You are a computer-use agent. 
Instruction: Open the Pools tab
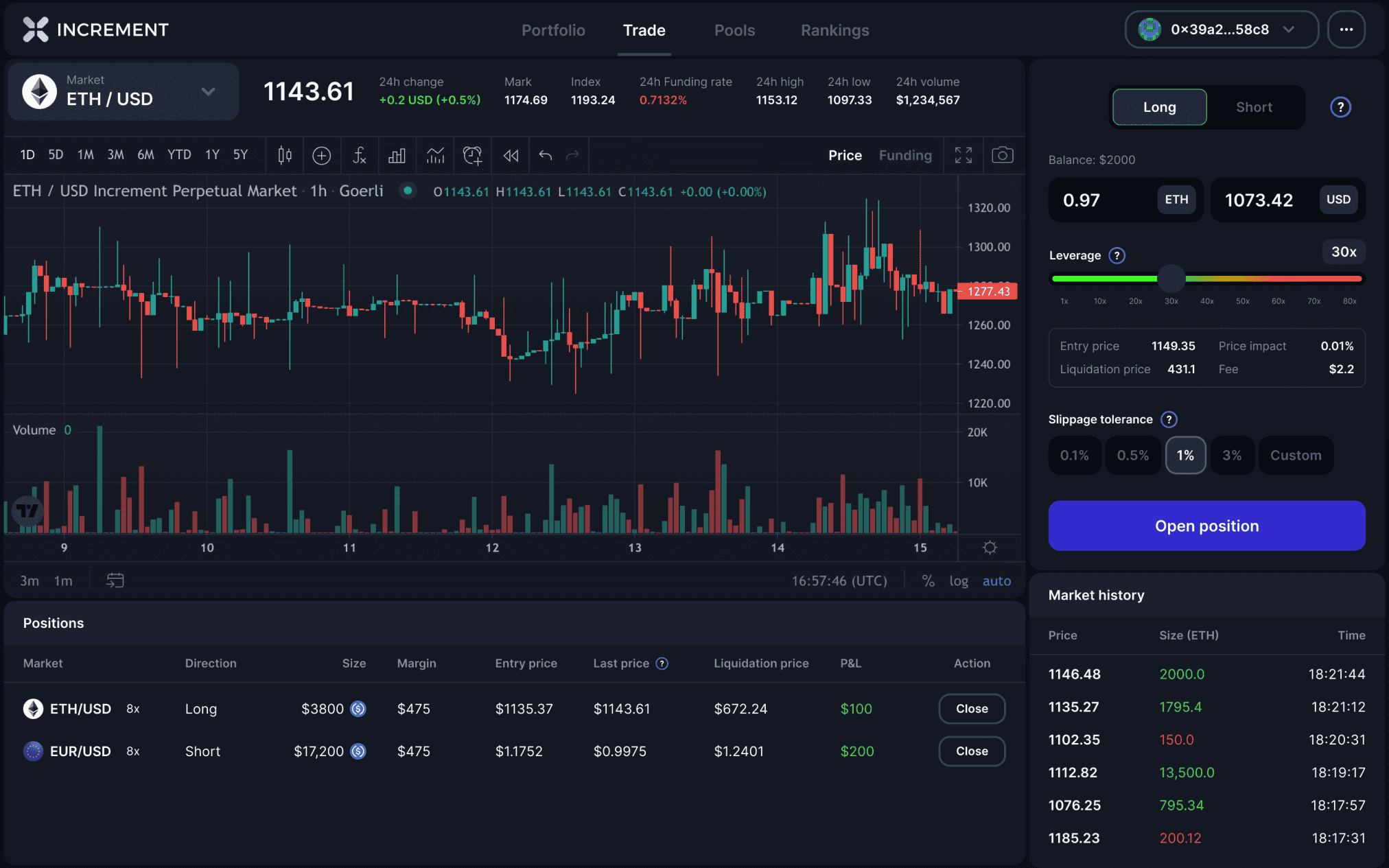pos(734,30)
